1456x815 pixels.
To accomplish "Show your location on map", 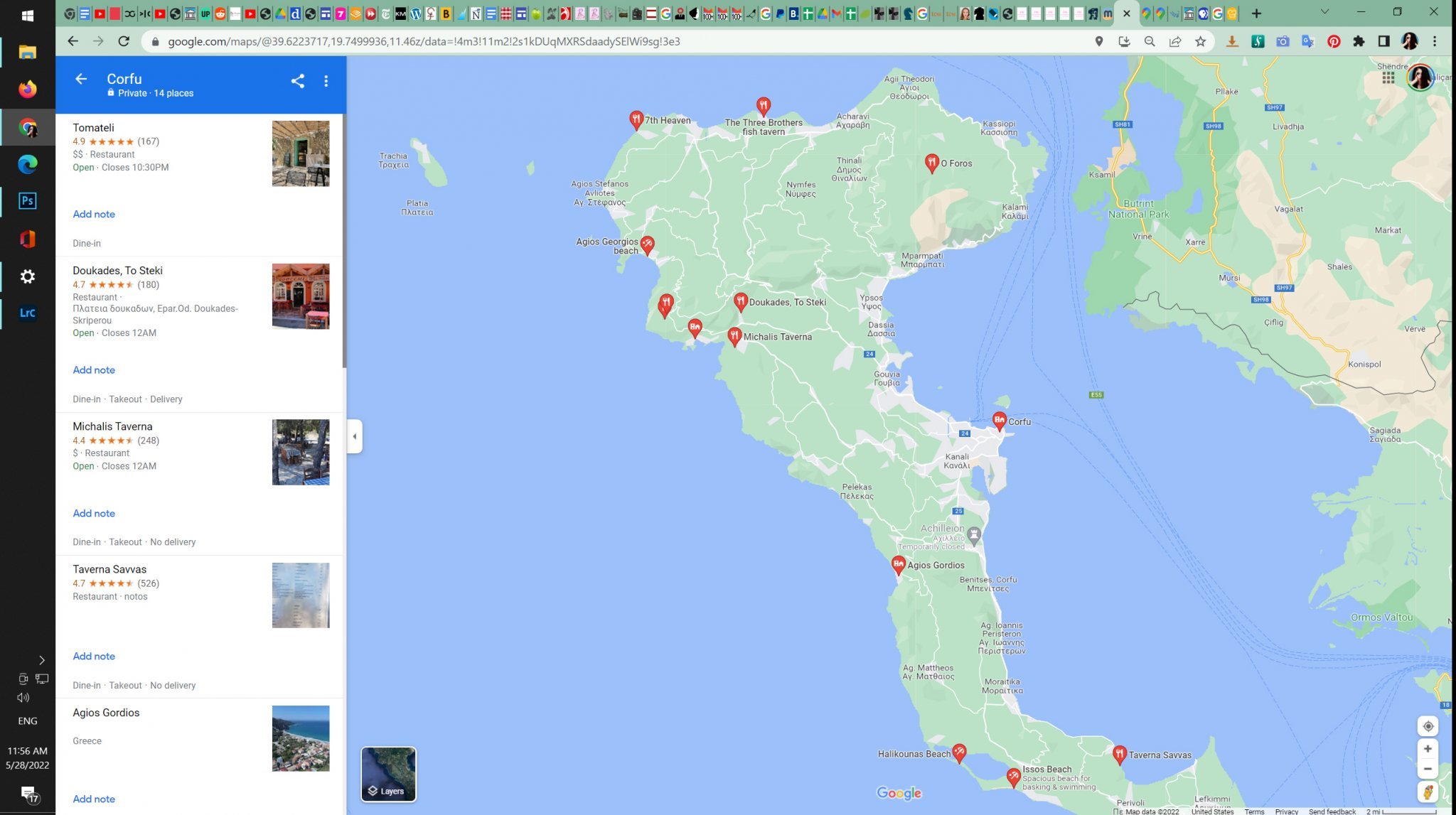I will [x=1428, y=726].
